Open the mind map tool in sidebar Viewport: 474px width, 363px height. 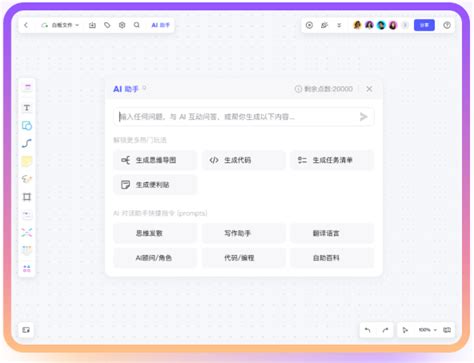click(x=27, y=232)
